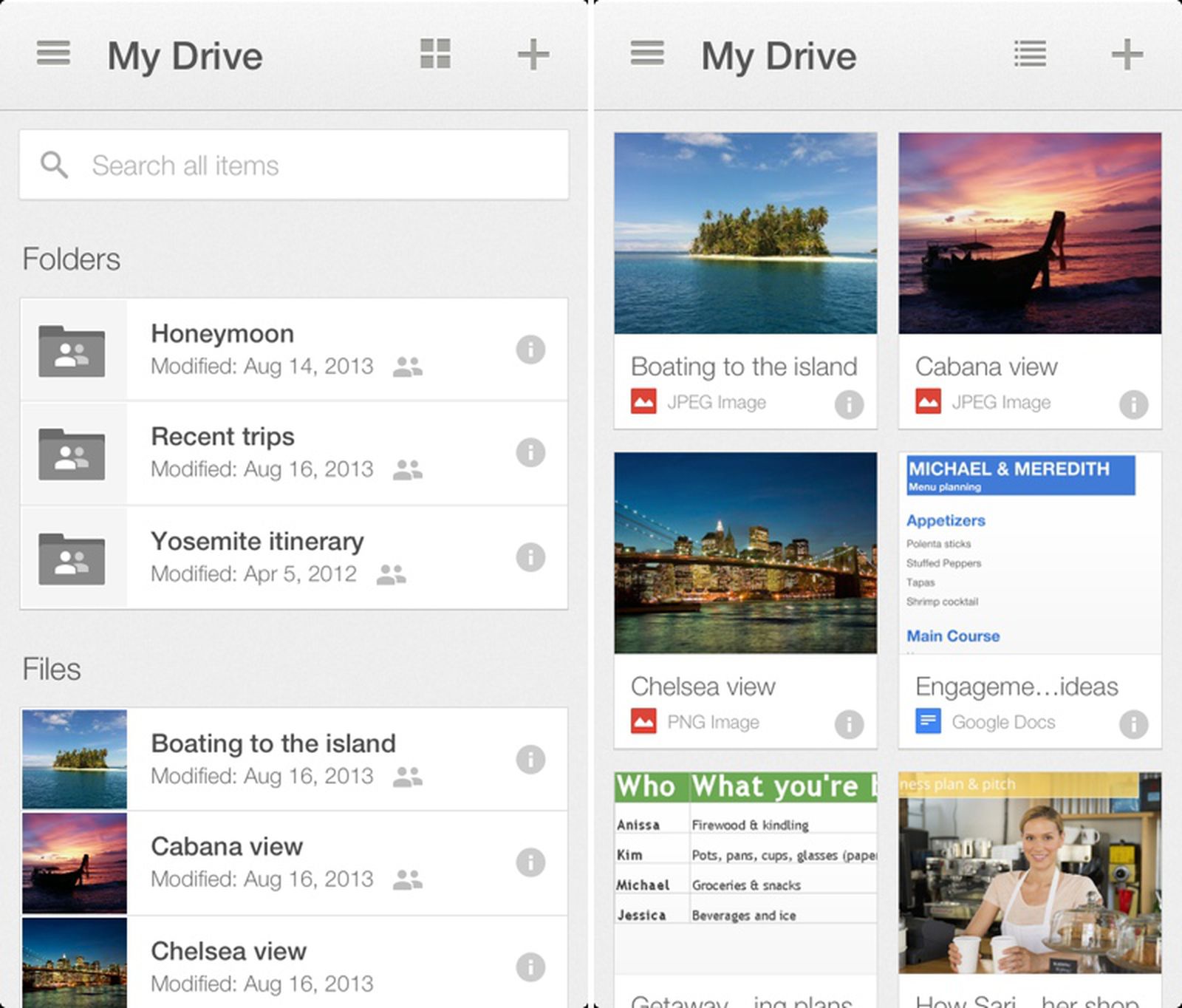Show details for Recent trips folder

coord(530,452)
